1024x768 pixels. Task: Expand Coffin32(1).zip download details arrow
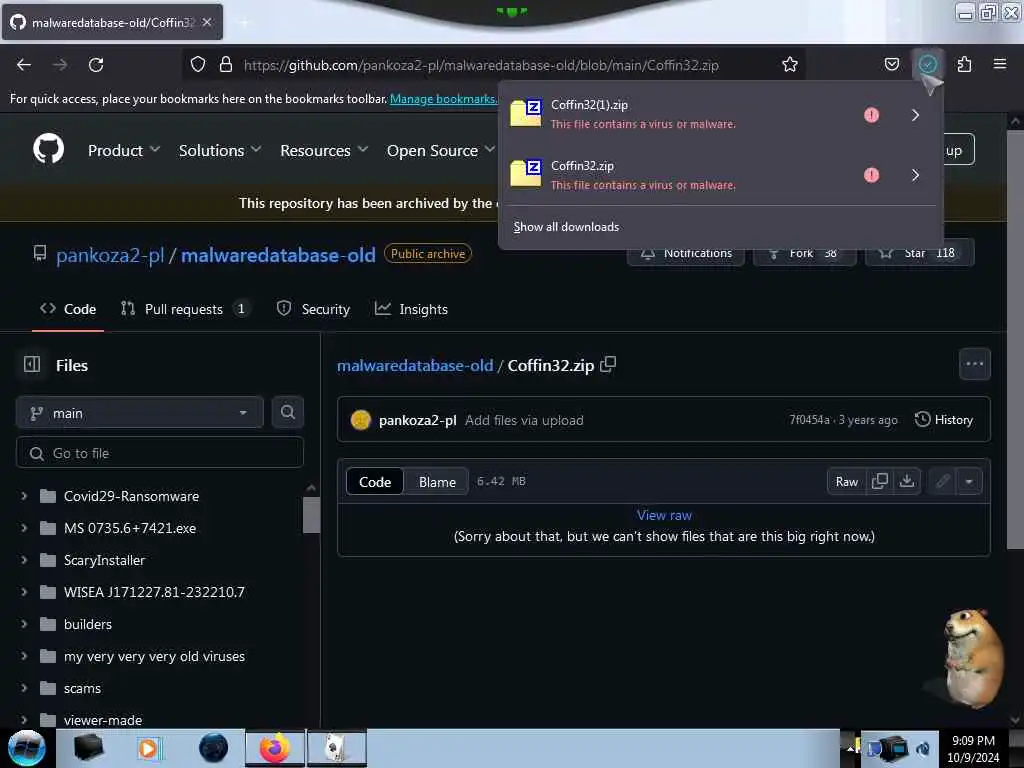[916, 115]
